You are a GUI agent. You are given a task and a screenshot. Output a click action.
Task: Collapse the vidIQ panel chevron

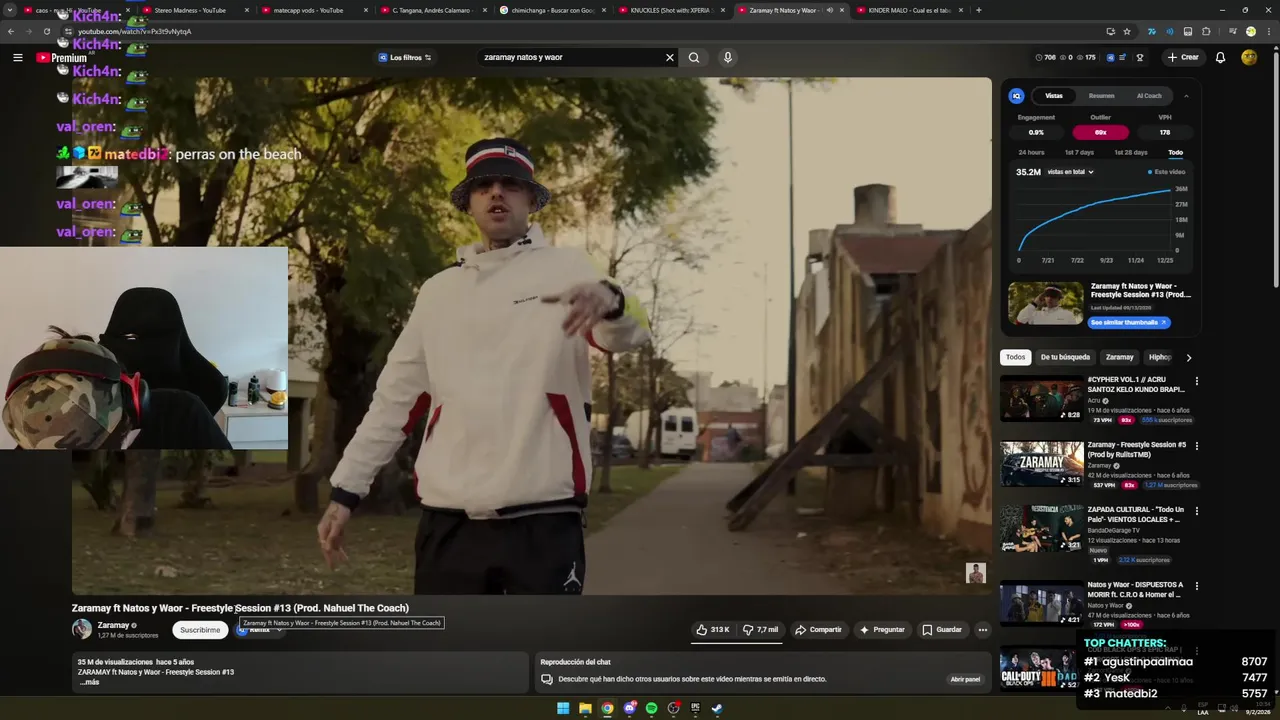(1186, 96)
